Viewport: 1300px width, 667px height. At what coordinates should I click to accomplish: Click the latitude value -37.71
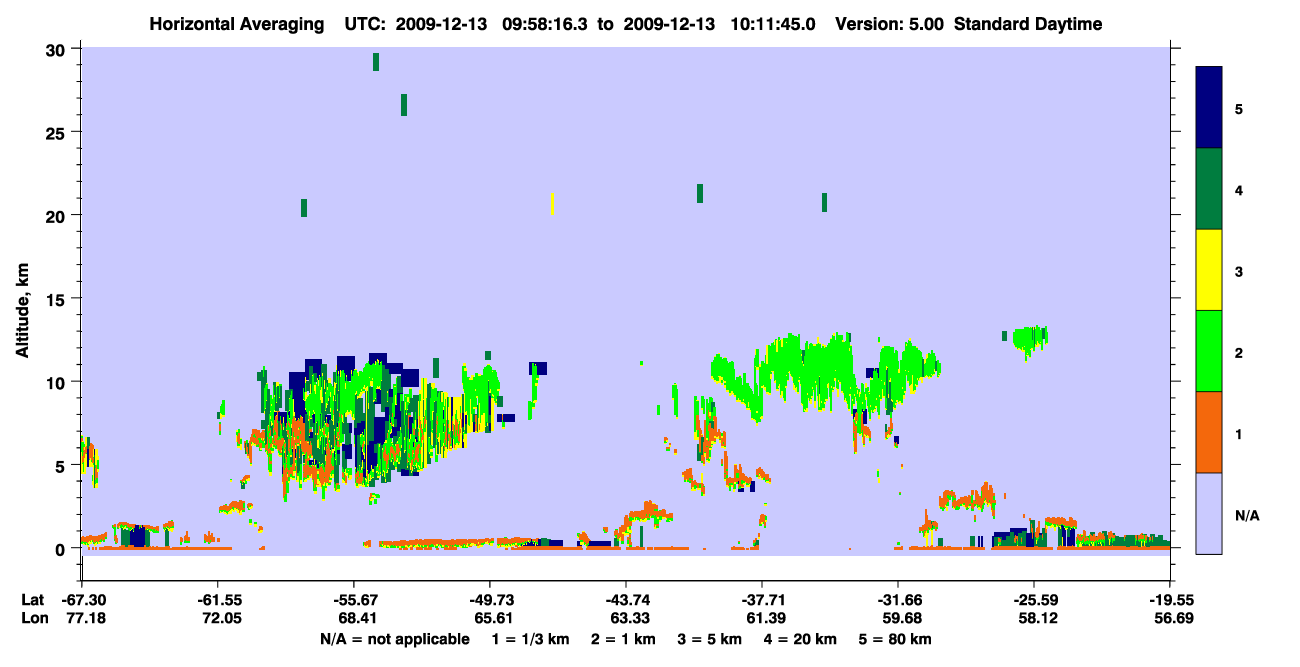pyautogui.click(x=762, y=600)
